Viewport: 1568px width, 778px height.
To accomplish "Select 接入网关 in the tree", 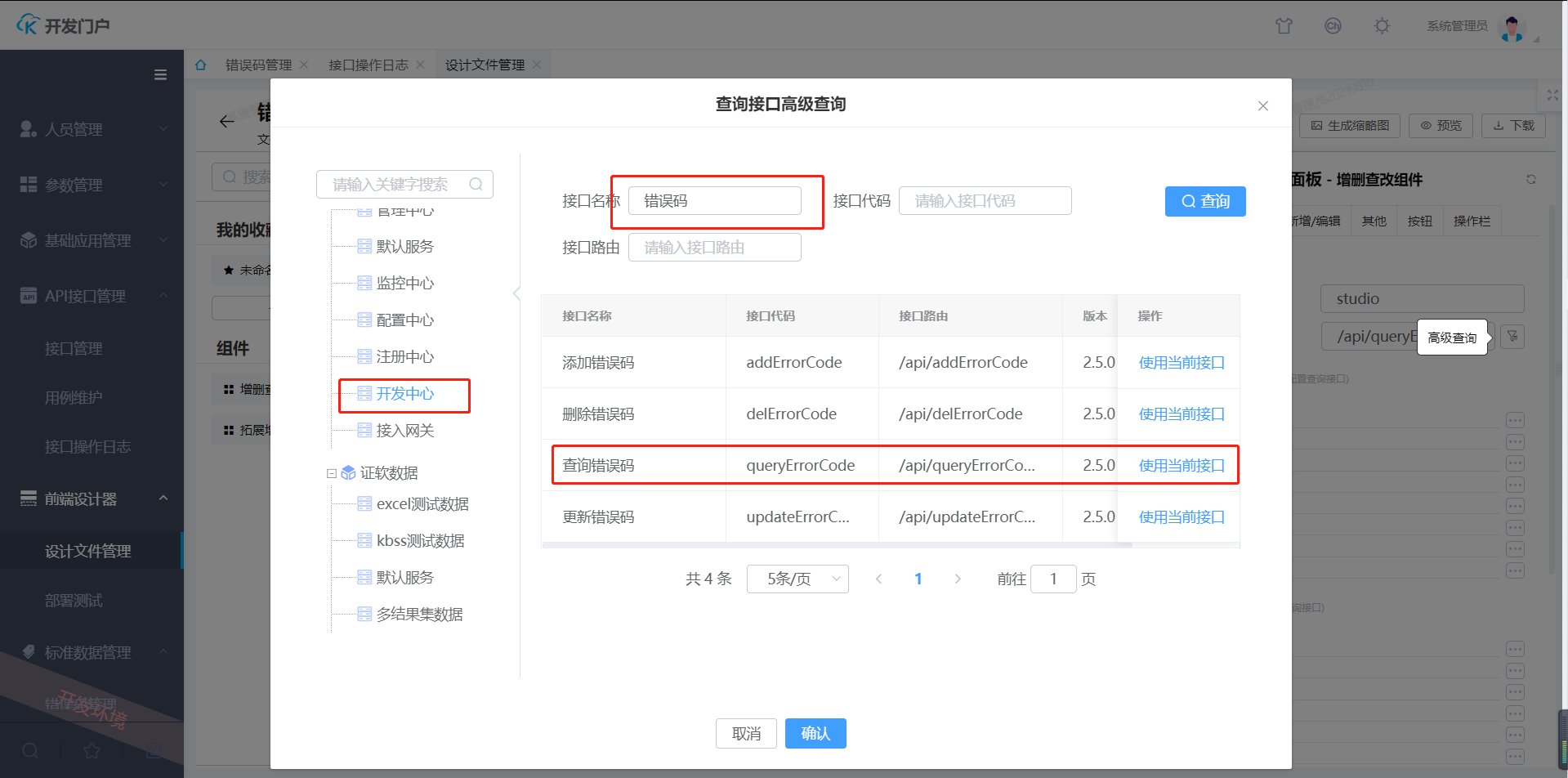I will pos(405,431).
